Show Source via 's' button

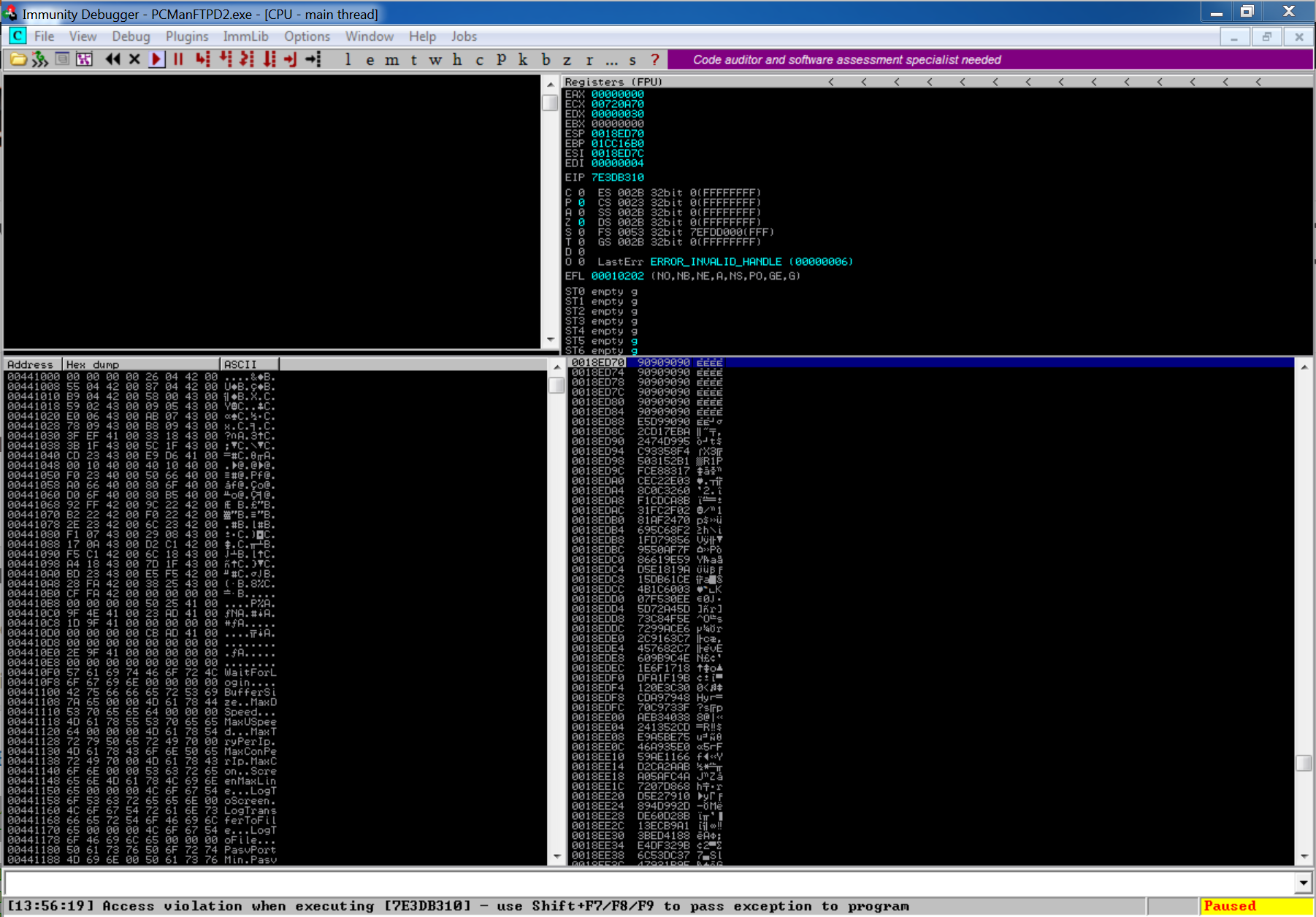632,60
